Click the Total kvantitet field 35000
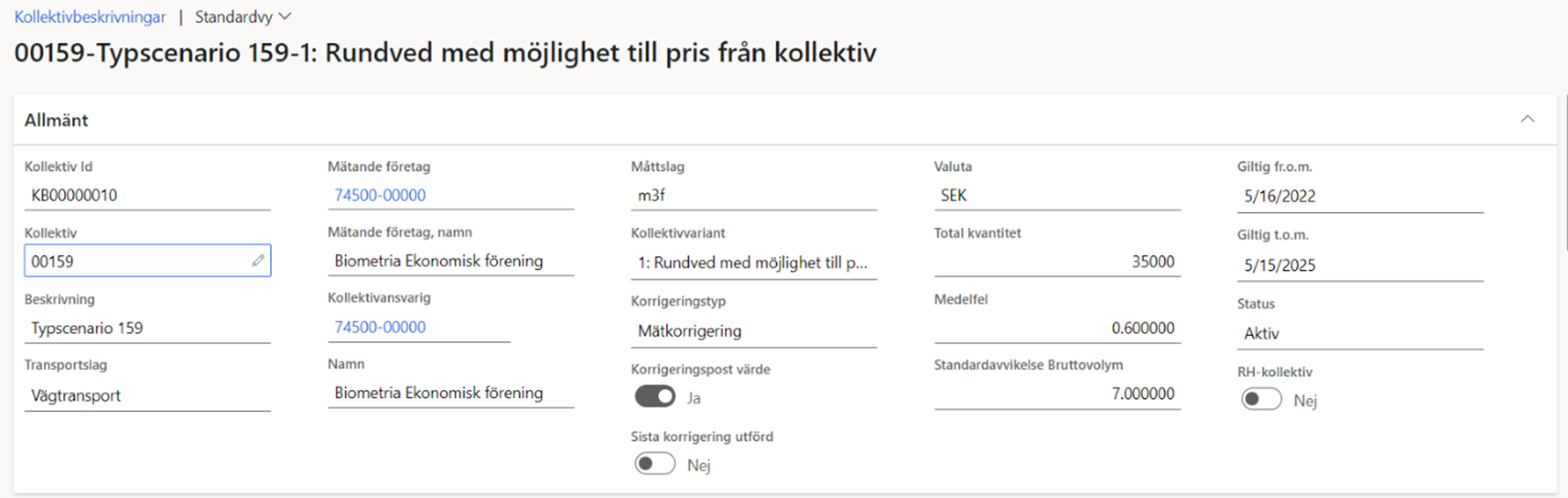 point(1057,262)
